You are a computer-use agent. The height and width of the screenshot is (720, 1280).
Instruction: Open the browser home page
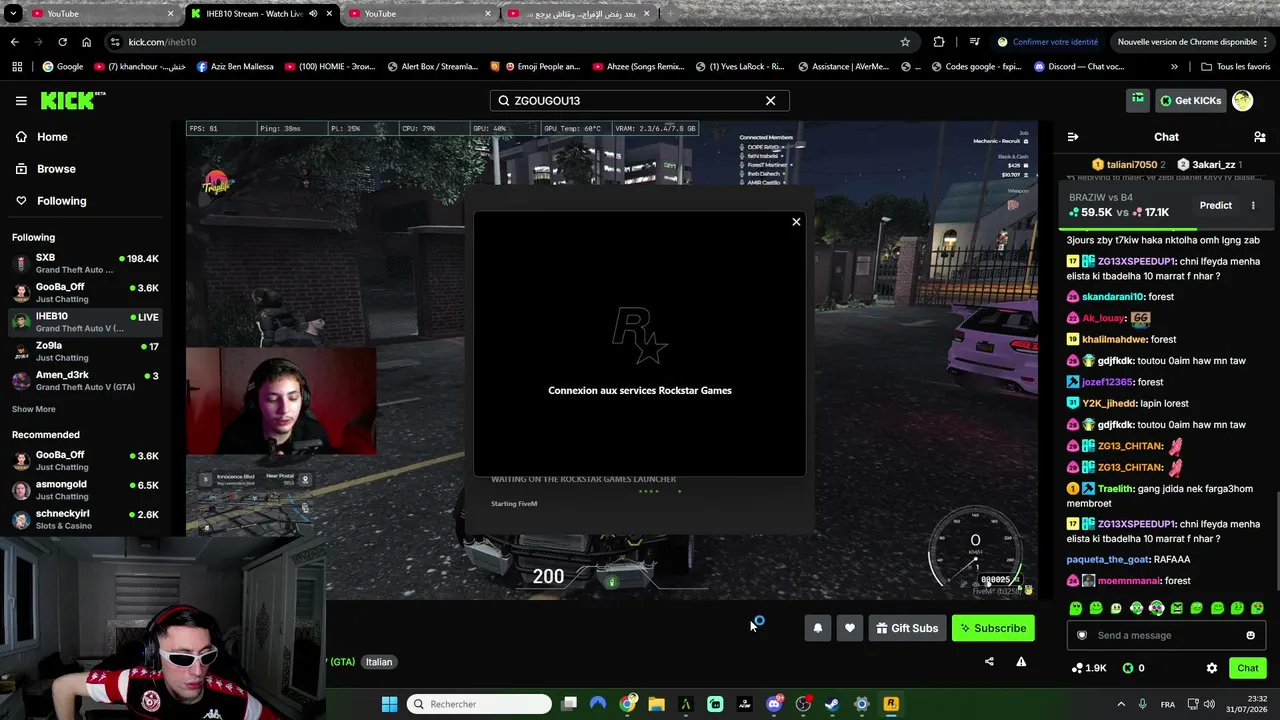pyautogui.click(x=87, y=42)
